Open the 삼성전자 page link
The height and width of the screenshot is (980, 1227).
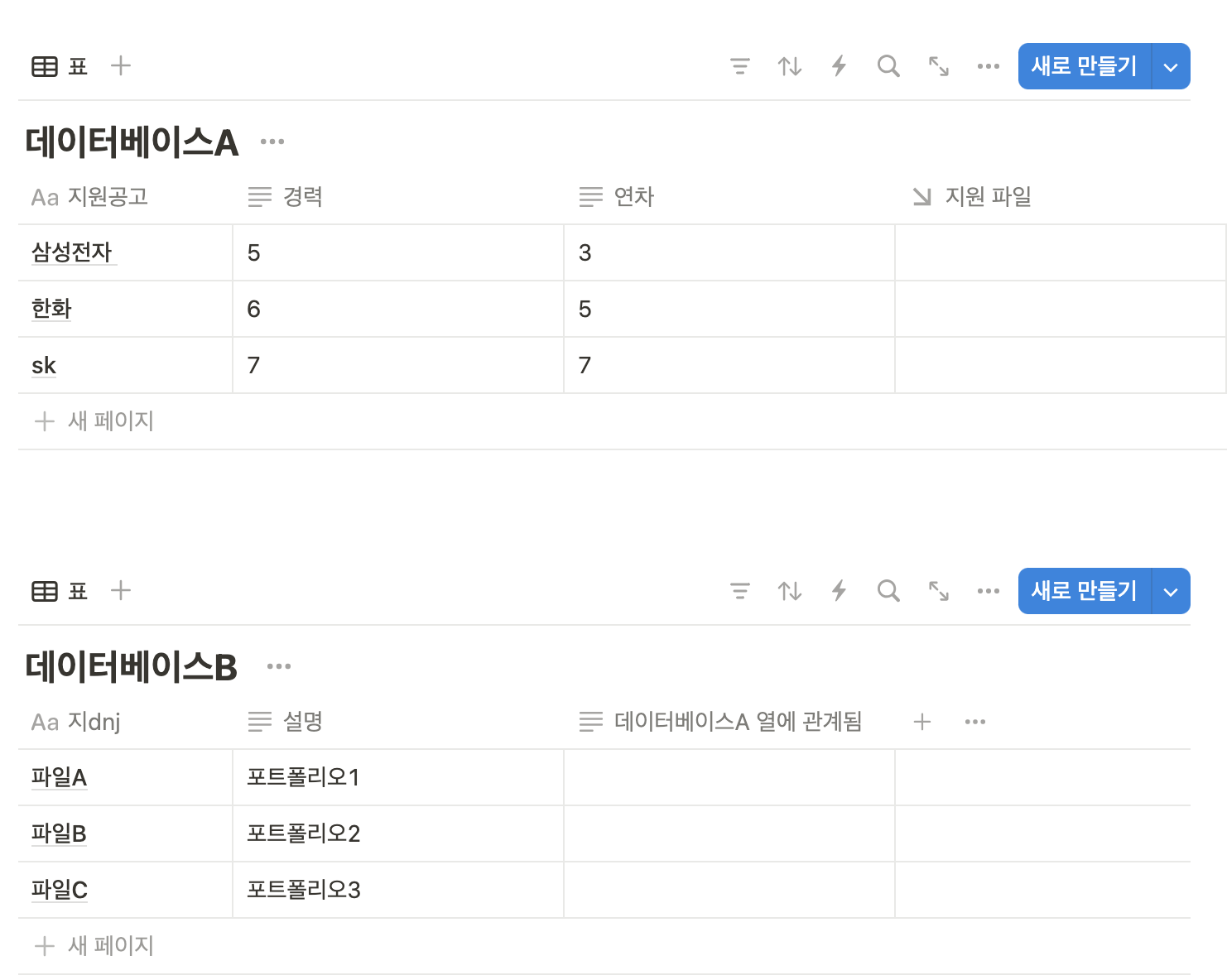pyautogui.click(x=72, y=252)
